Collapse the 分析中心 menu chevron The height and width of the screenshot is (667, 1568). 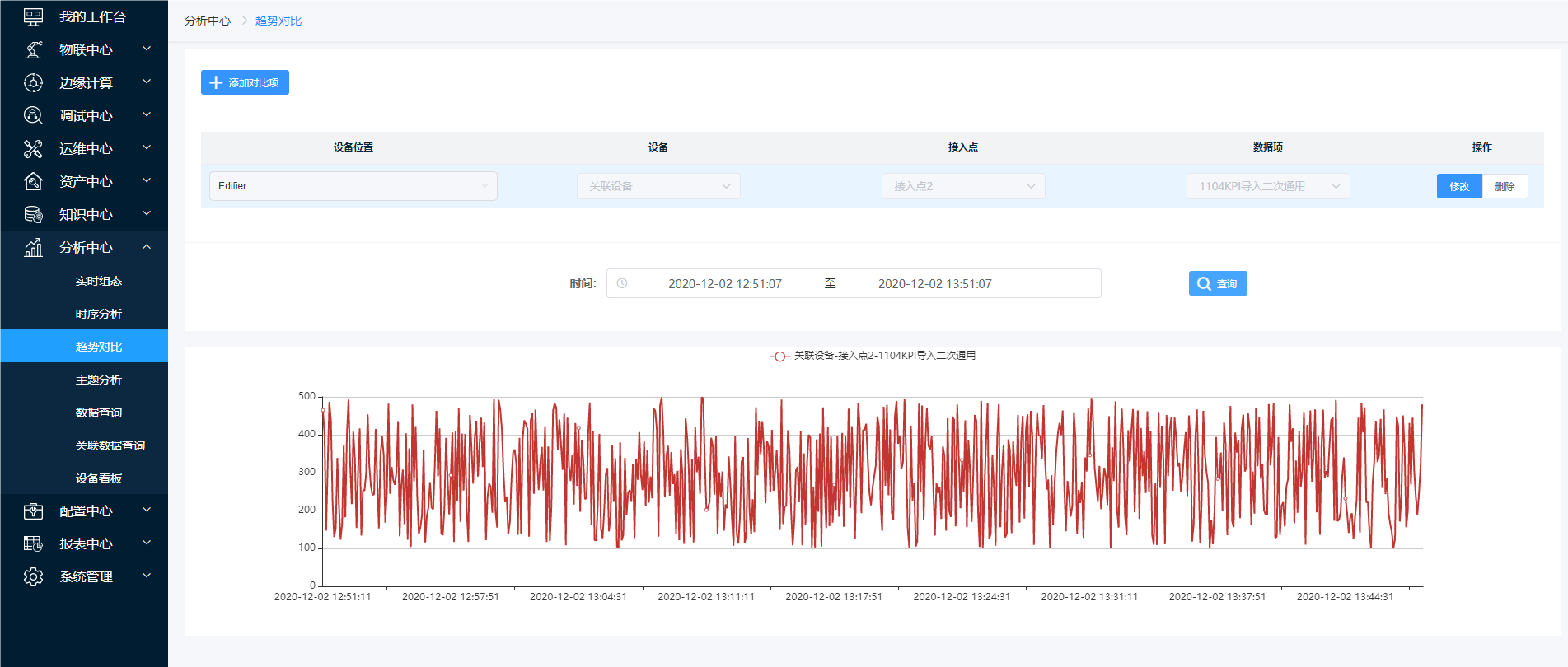coord(147,247)
